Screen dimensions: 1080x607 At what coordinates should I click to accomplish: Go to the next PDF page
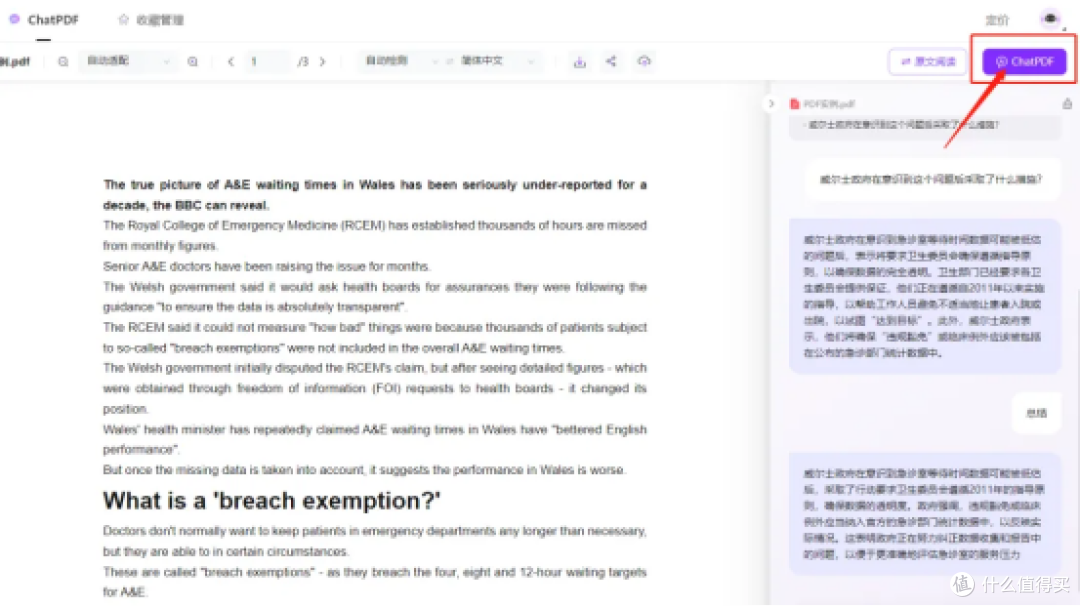pos(322,61)
